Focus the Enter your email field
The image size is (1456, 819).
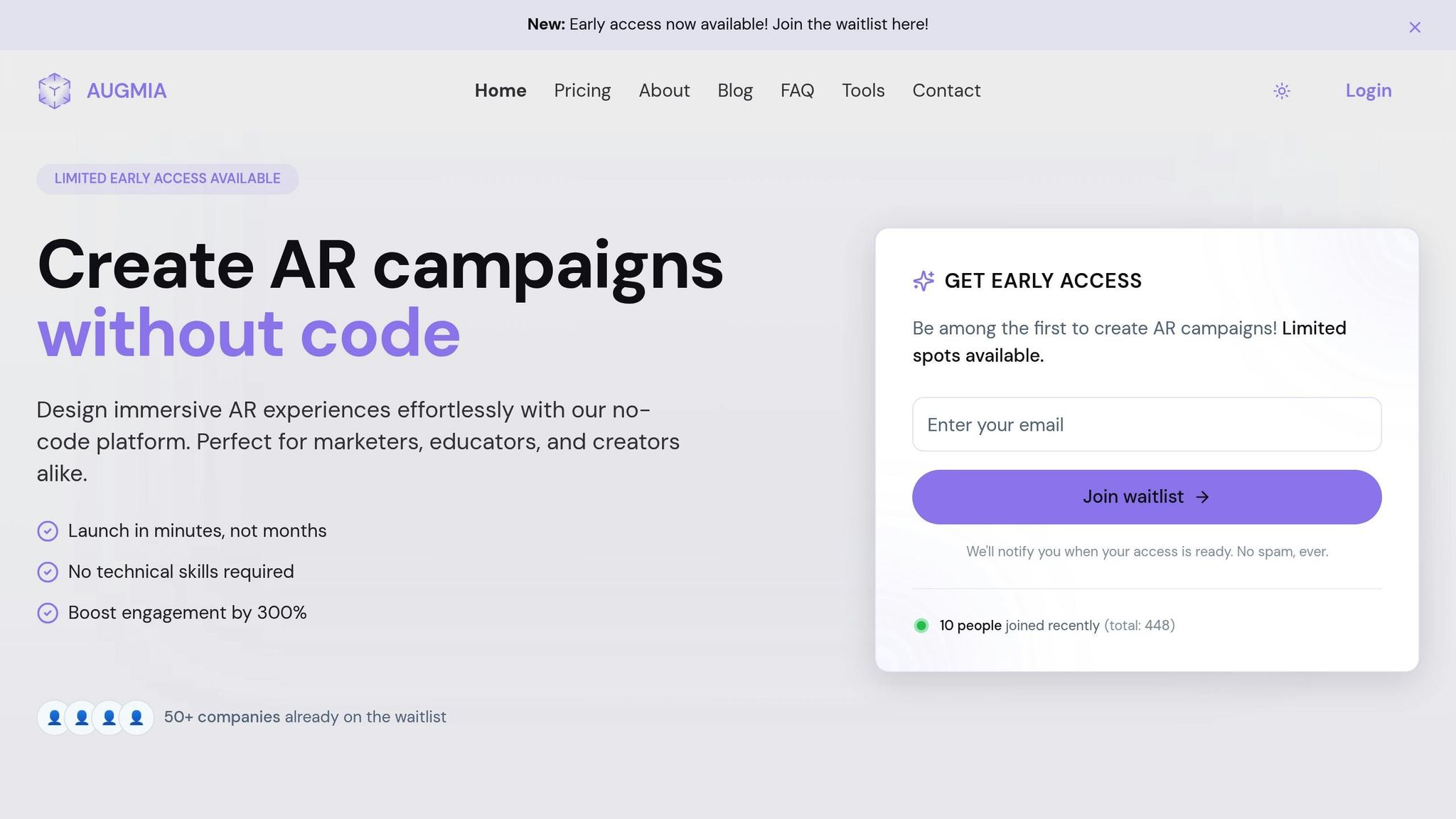1147,424
